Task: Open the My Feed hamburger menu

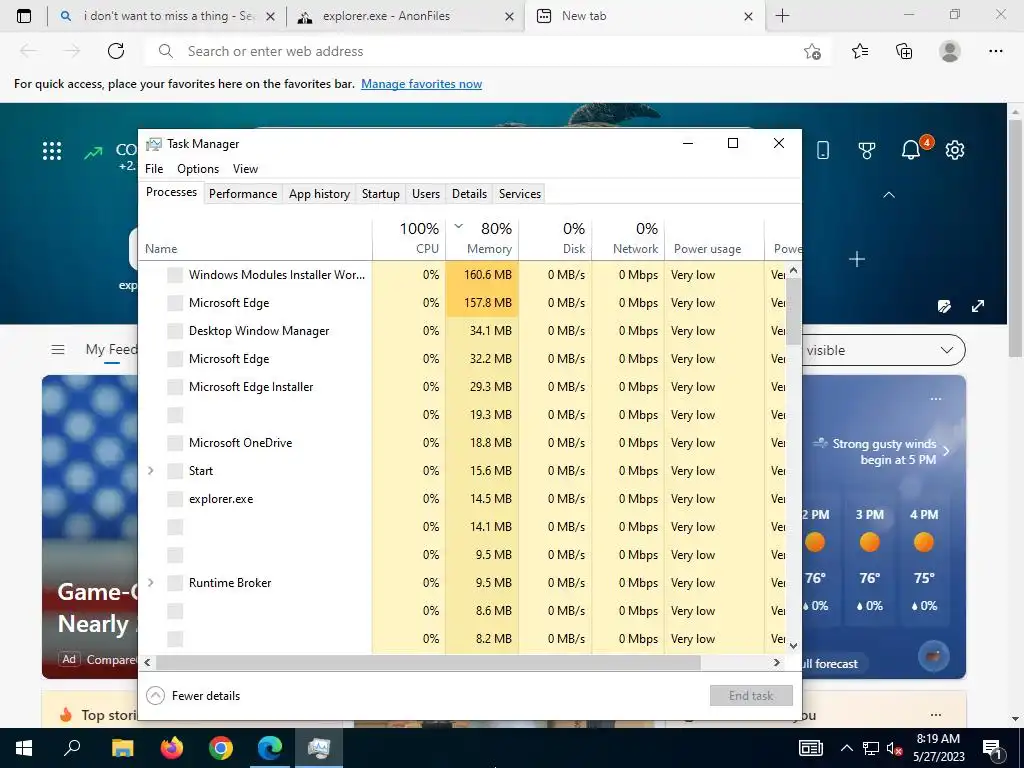Action: coord(57,349)
